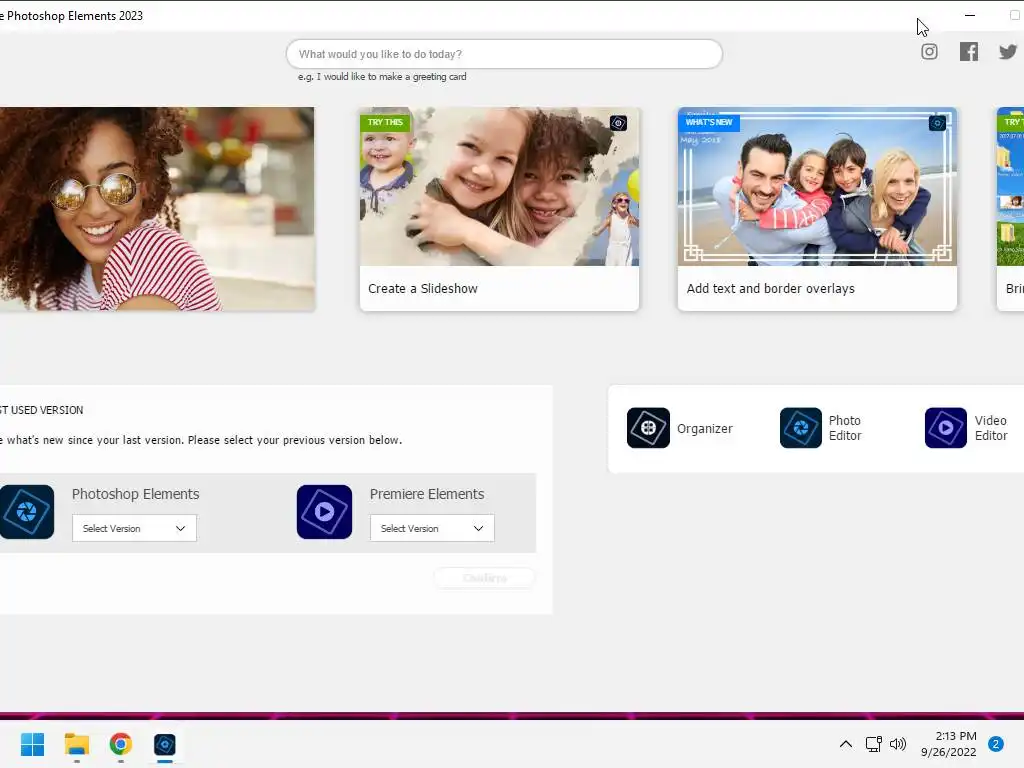Screen dimensions: 1024x768
Task: Open Premiere Elements Select Version dropdown
Action: pos(432,528)
